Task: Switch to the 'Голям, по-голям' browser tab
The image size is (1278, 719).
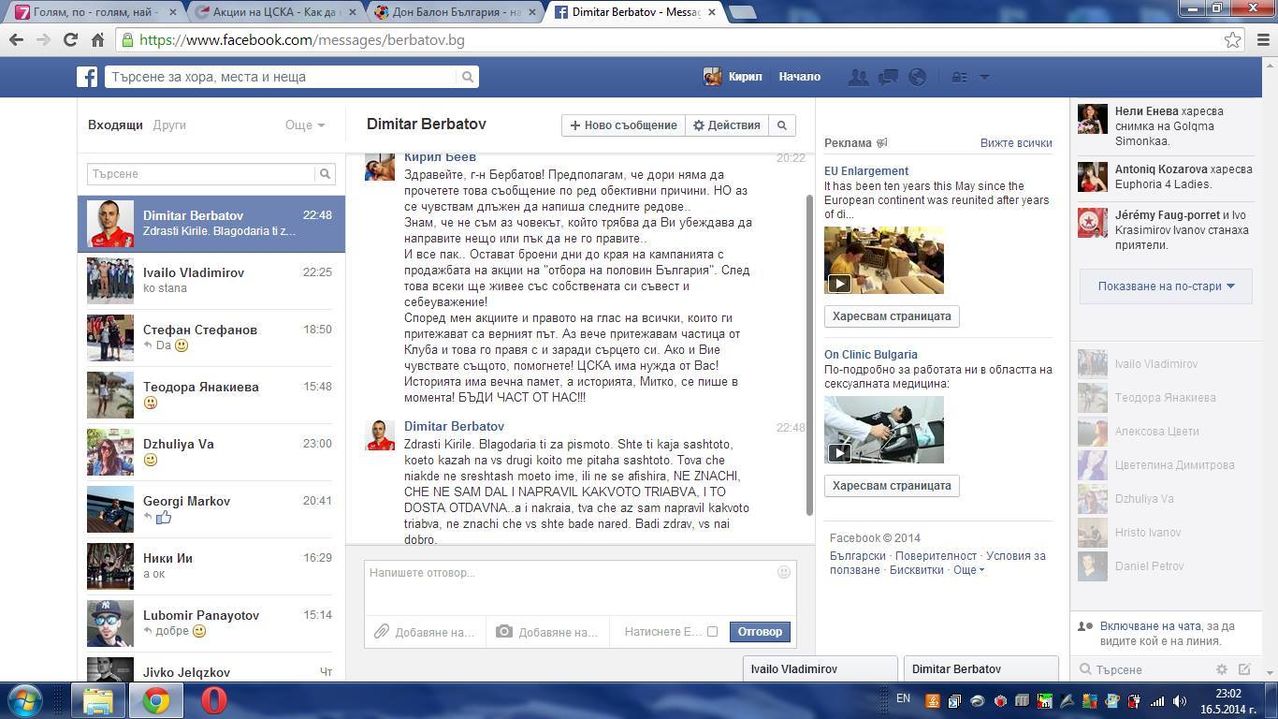Action: [94, 12]
